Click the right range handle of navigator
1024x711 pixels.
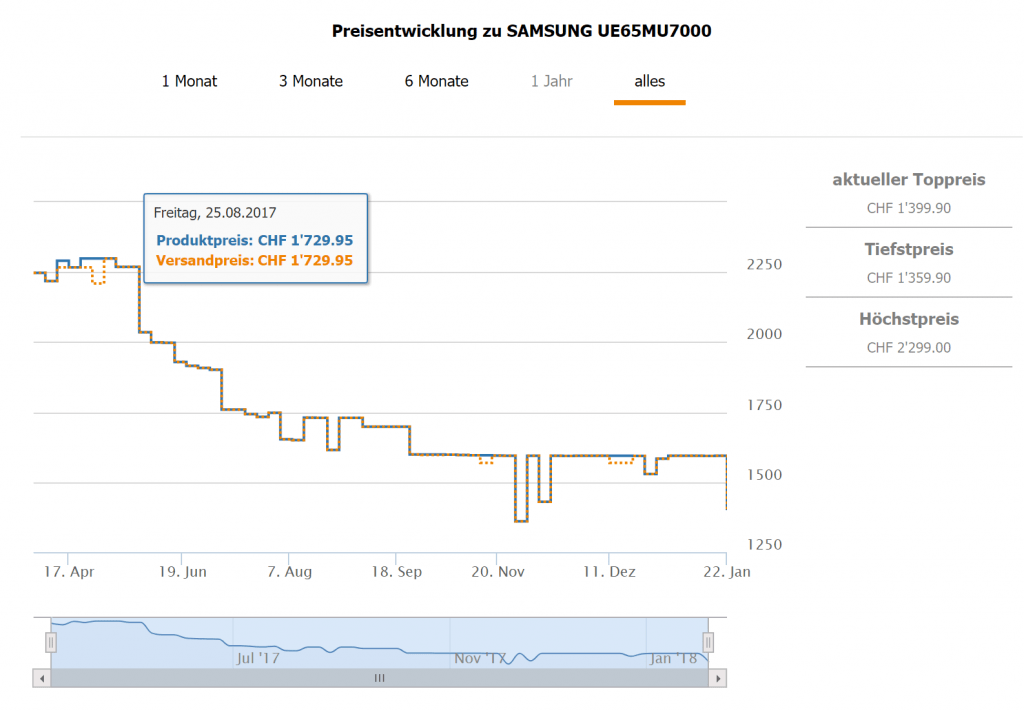click(708, 642)
